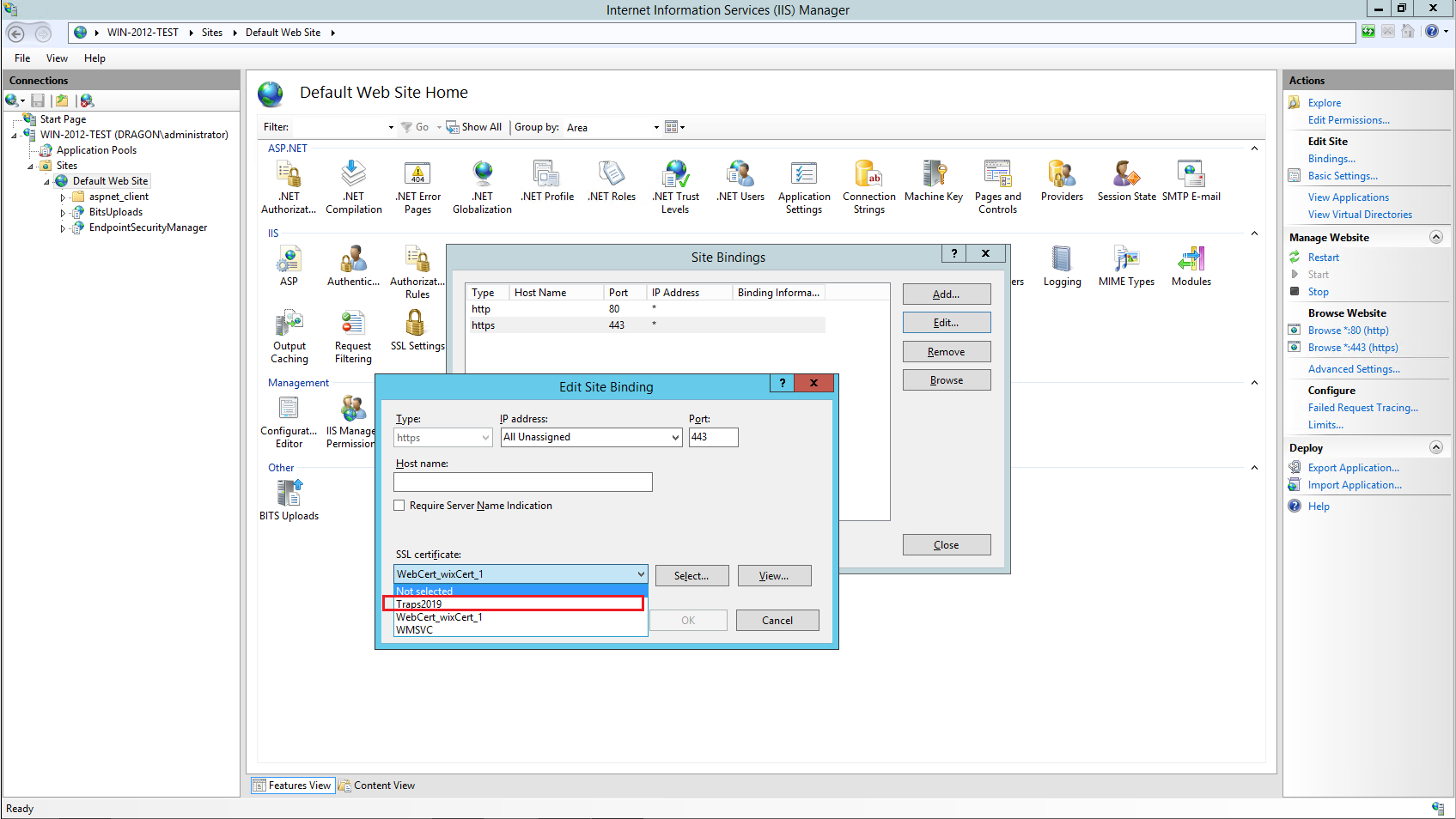Collapse the Manage Website section
Viewport: 1456px width, 819px height.
1435,237
